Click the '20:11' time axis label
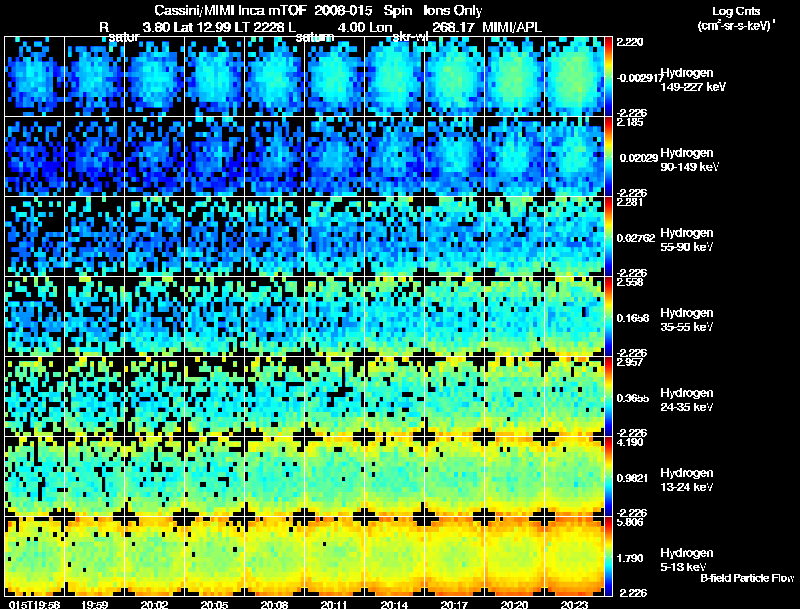This screenshot has width=800, height=609. [x=334, y=604]
